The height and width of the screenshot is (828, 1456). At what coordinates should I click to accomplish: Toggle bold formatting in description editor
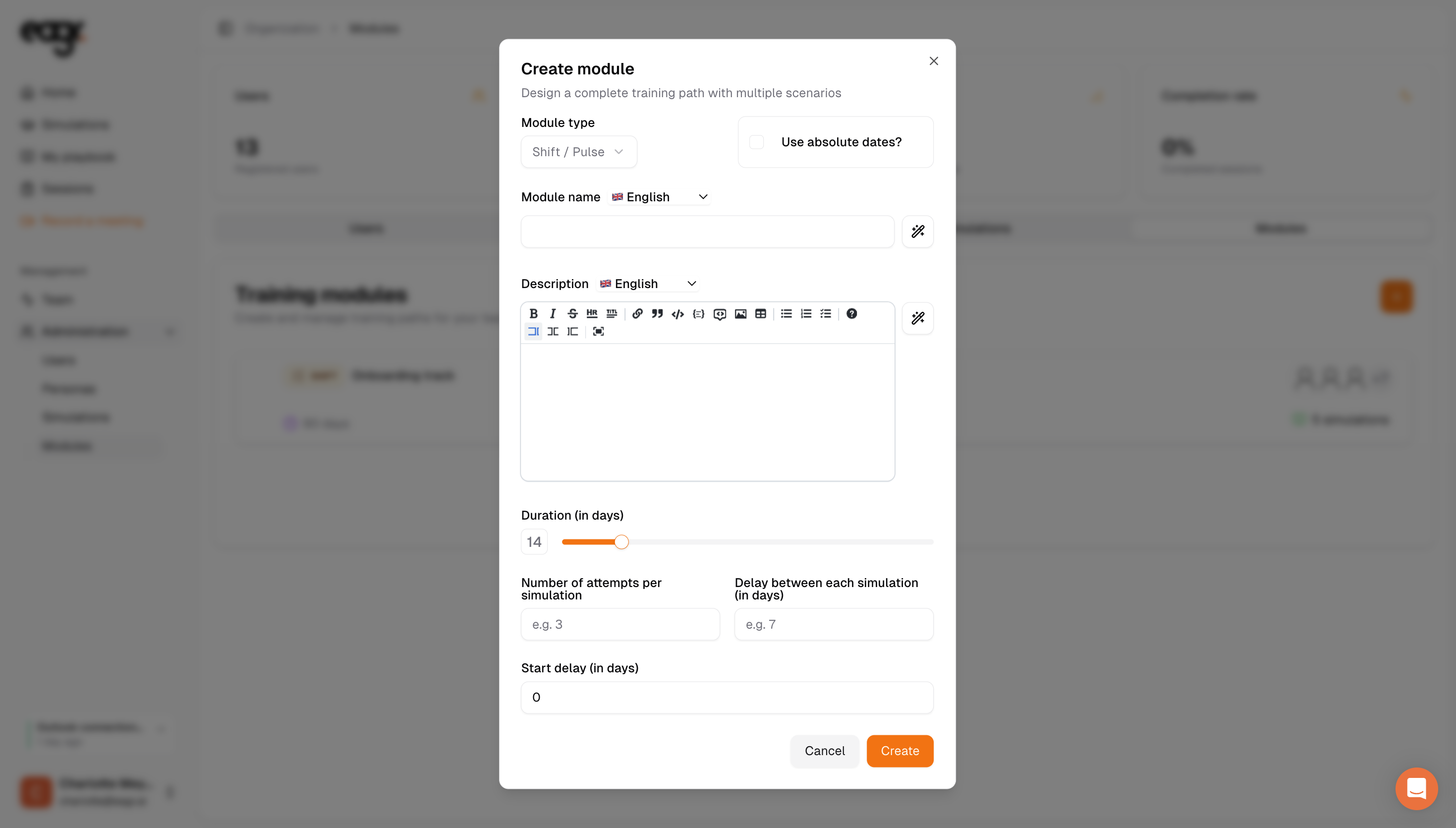point(533,313)
